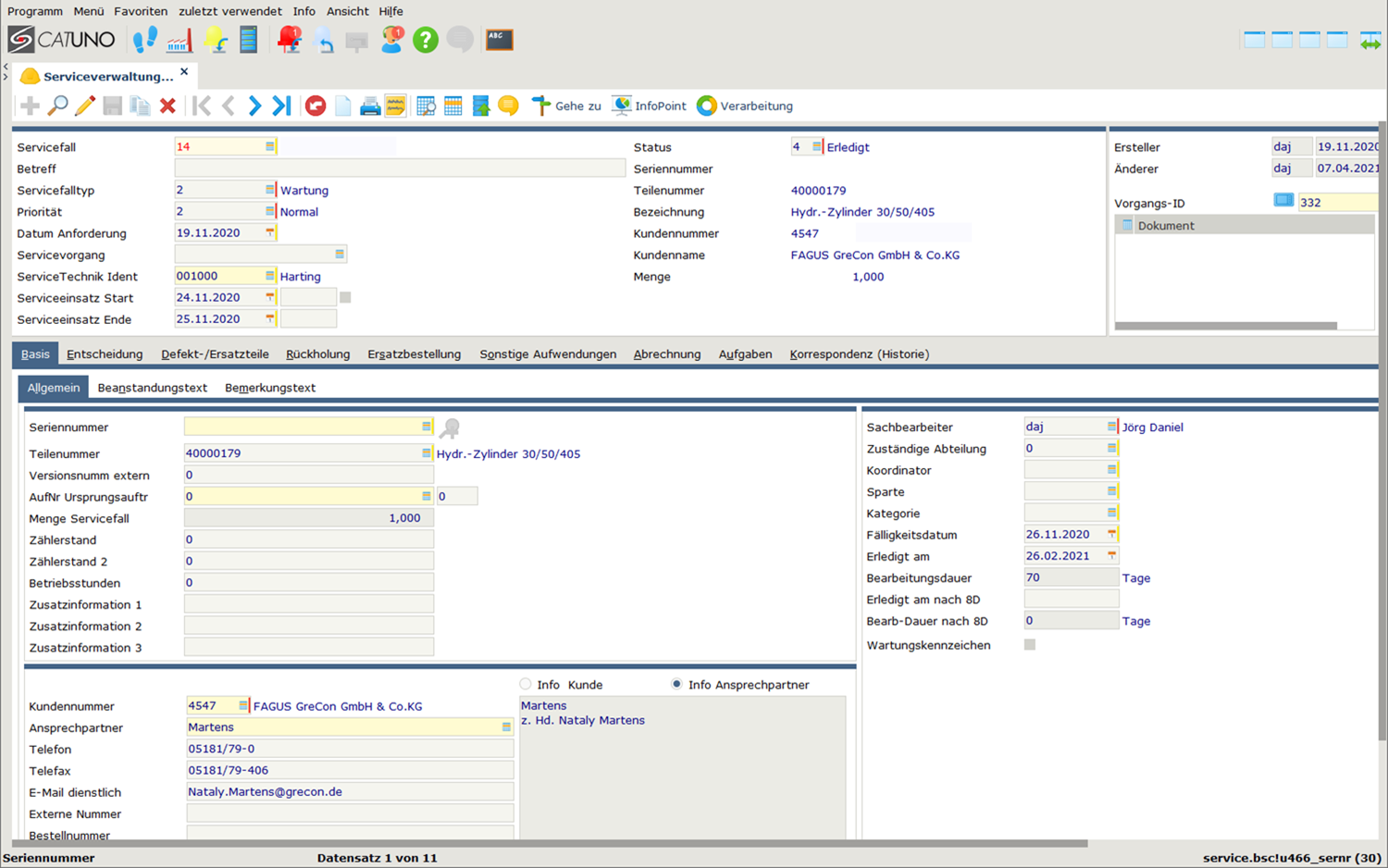Select the Info Kunde radio button

click(526, 685)
